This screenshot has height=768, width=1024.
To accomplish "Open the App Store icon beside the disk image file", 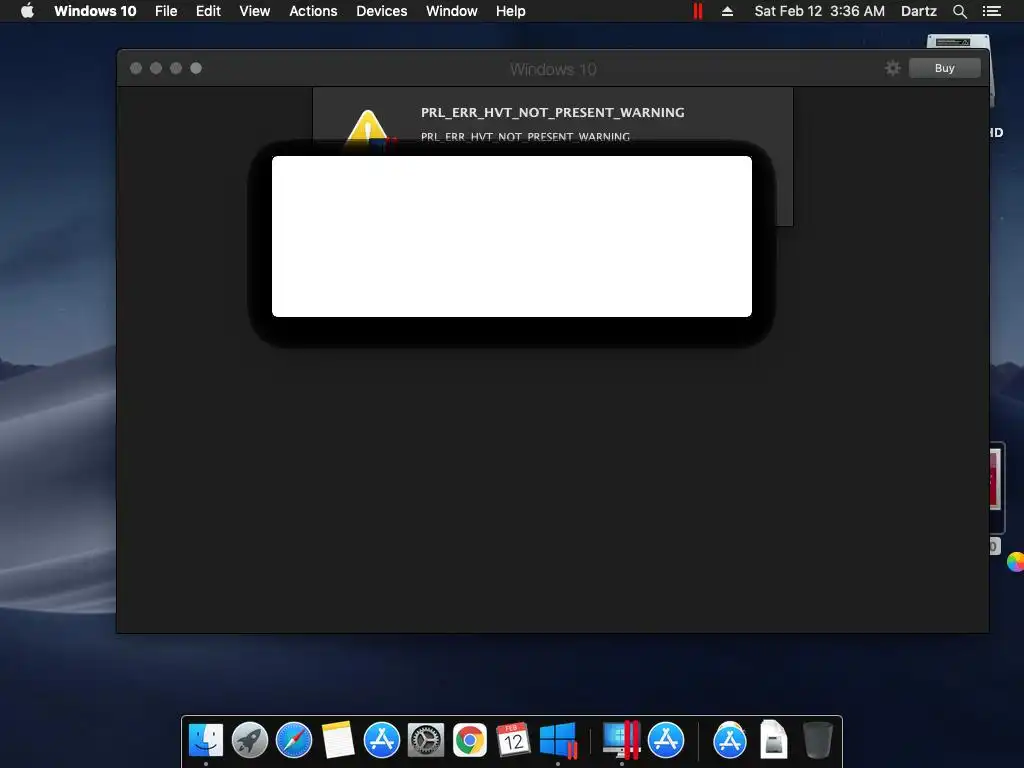I will point(729,740).
